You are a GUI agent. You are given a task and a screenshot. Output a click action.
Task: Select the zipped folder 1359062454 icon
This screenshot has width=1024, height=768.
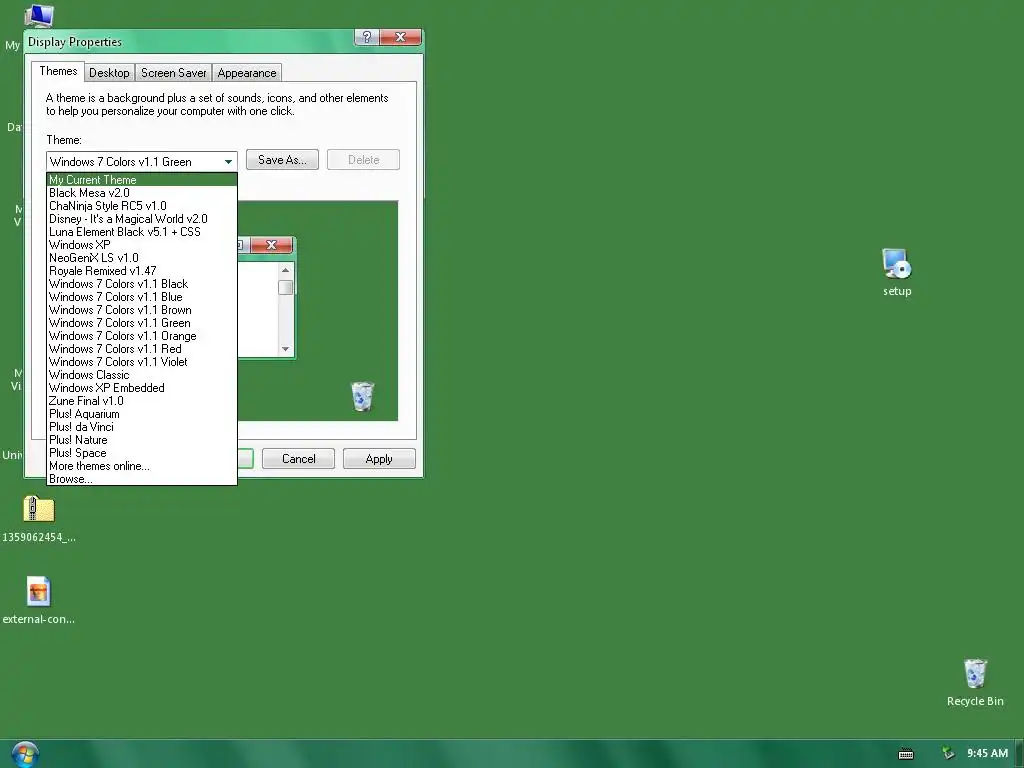[39, 509]
